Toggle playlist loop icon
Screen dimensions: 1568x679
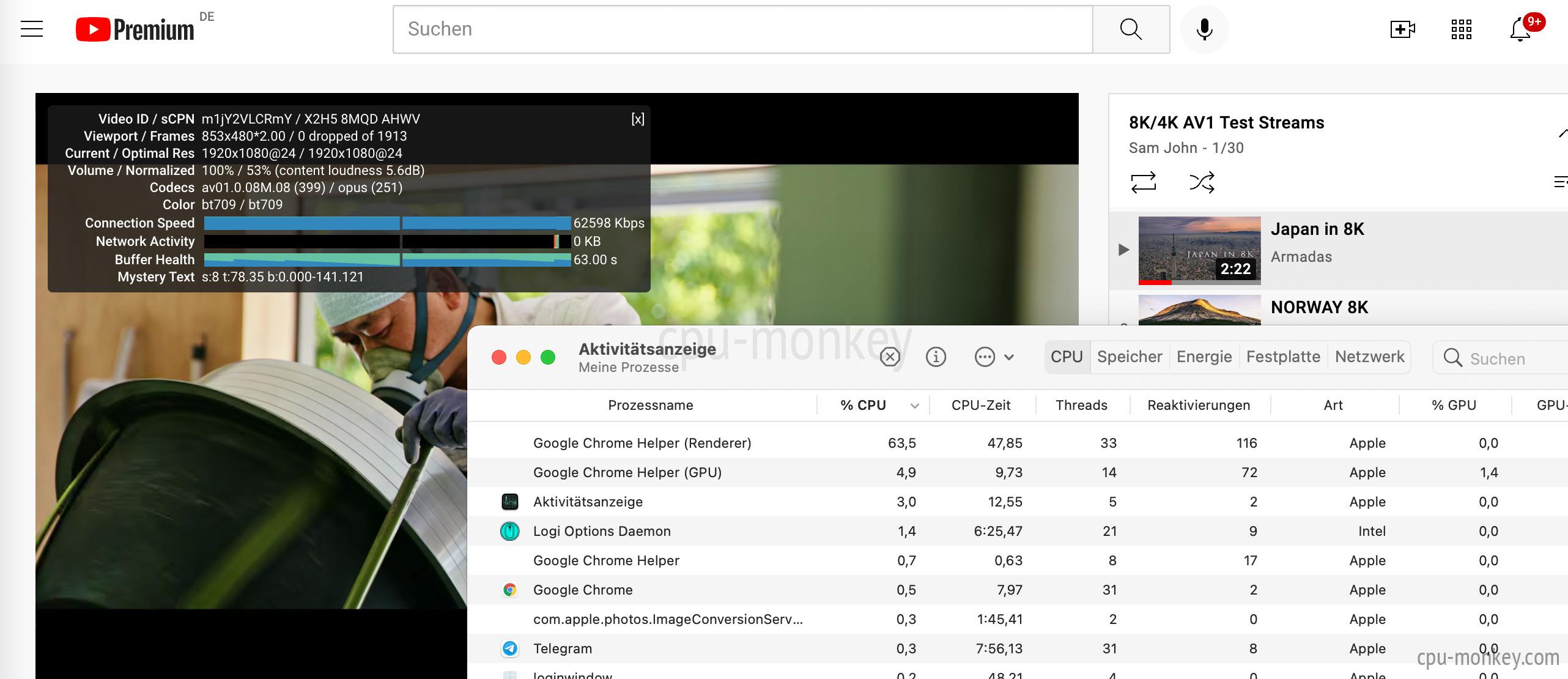1143,182
